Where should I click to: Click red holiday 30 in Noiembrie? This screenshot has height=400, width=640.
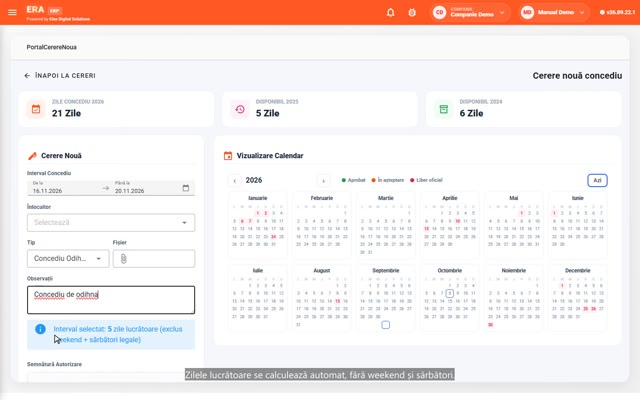(490, 324)
